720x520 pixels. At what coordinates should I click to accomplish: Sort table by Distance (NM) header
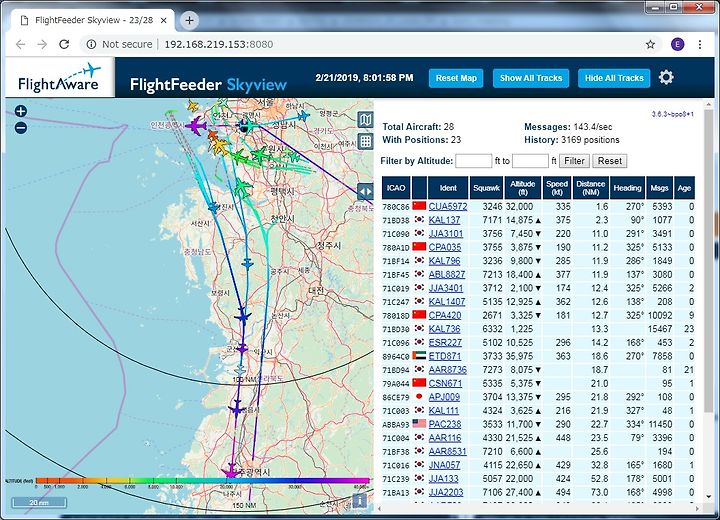(x=591, y=188)
